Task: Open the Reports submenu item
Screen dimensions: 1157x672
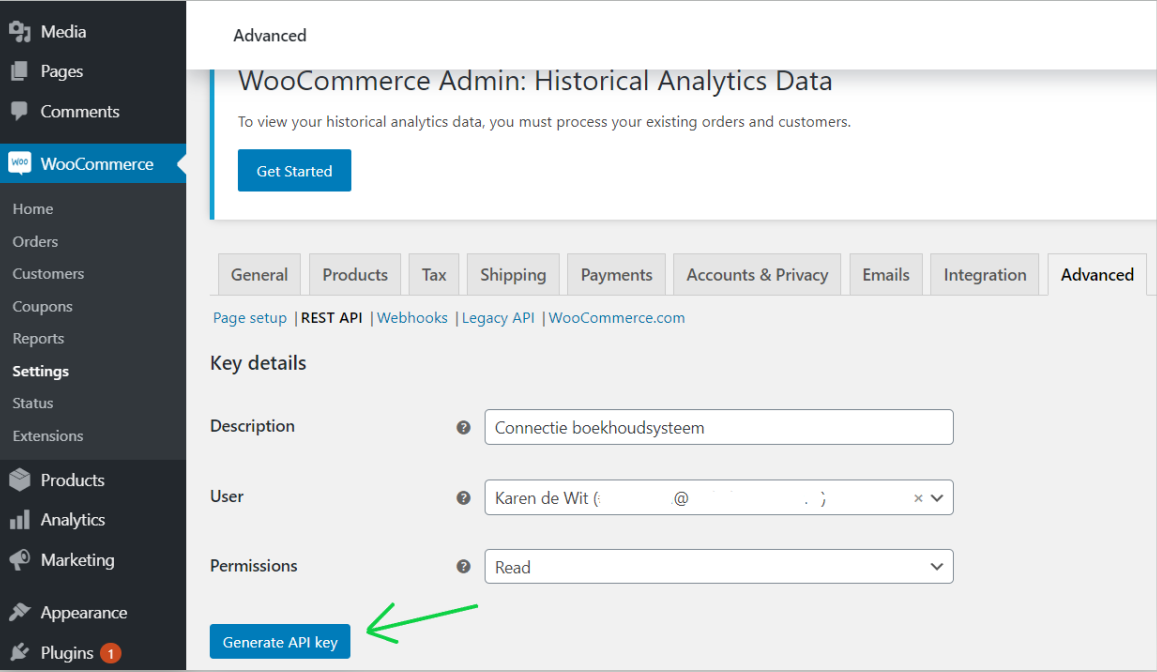Action: (x=38, y=339)
